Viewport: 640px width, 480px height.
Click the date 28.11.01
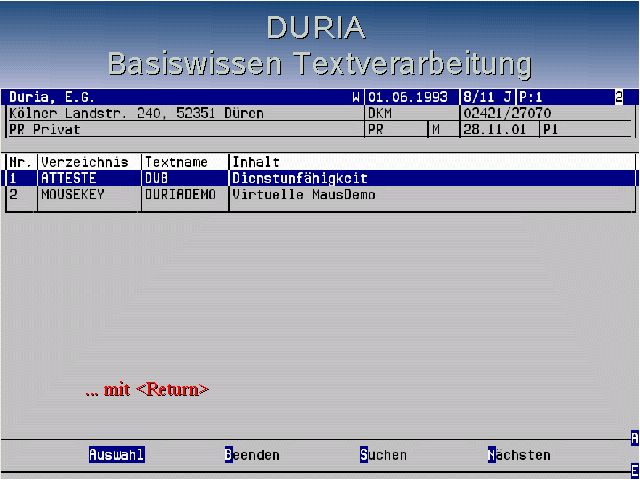coord(495,129)
